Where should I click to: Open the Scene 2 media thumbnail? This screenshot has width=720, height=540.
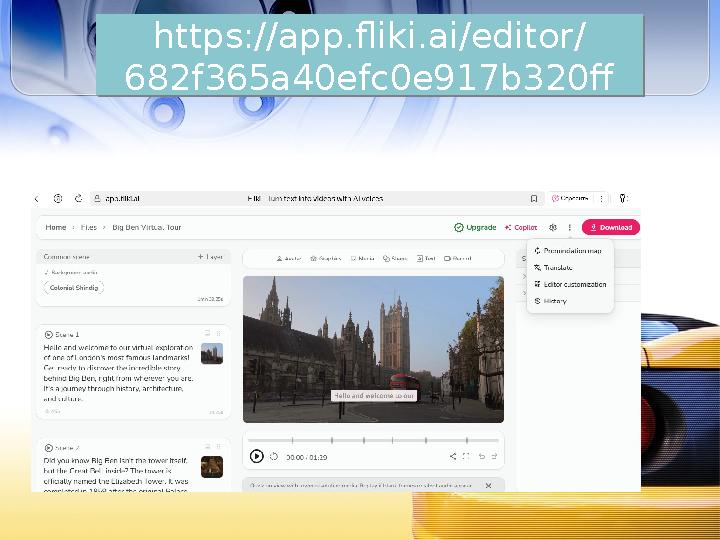[x=212, y=467]
